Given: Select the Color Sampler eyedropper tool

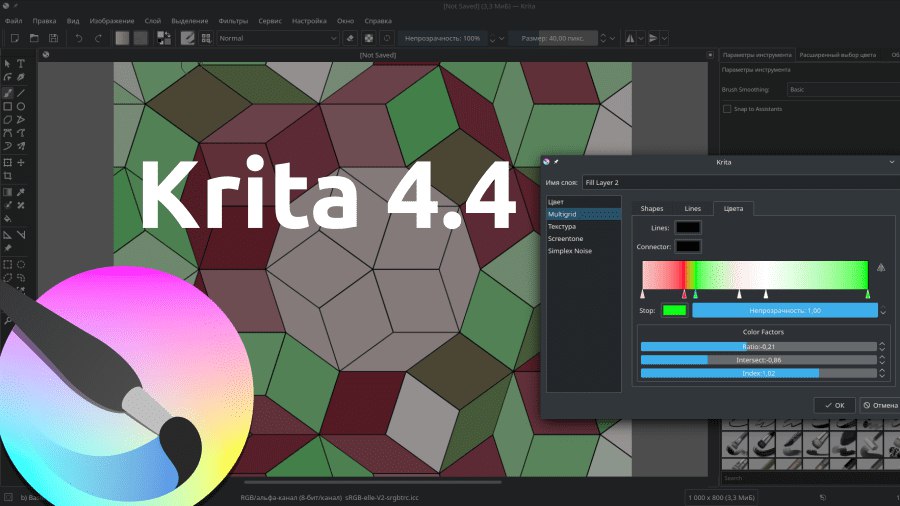Looking at the screenshot, I should [21, 192].
